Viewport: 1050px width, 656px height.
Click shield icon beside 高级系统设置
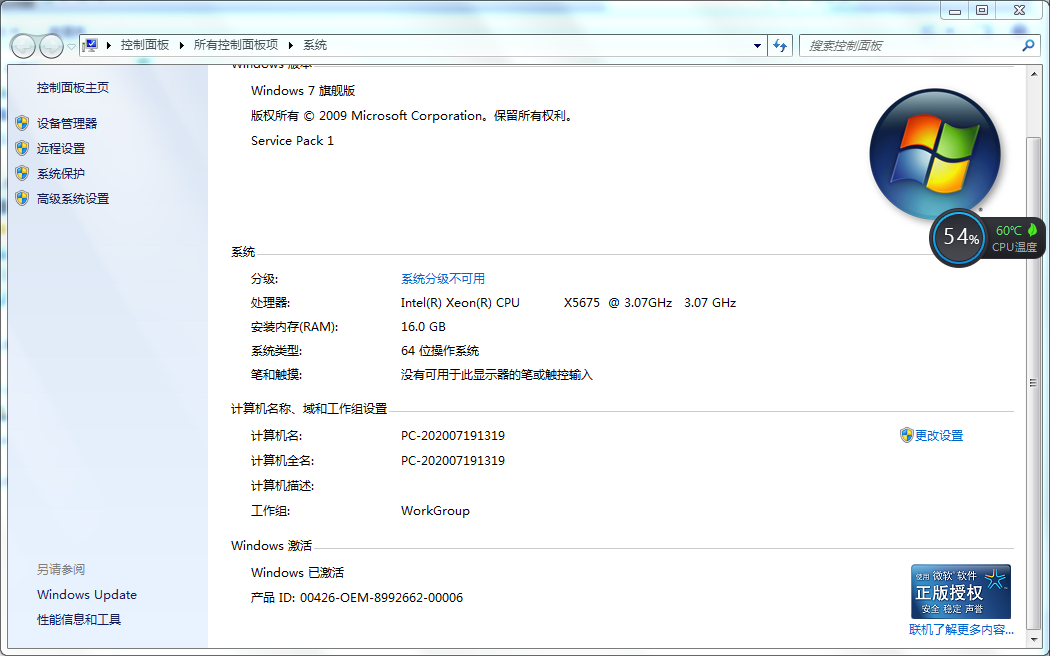coord(22,198)
